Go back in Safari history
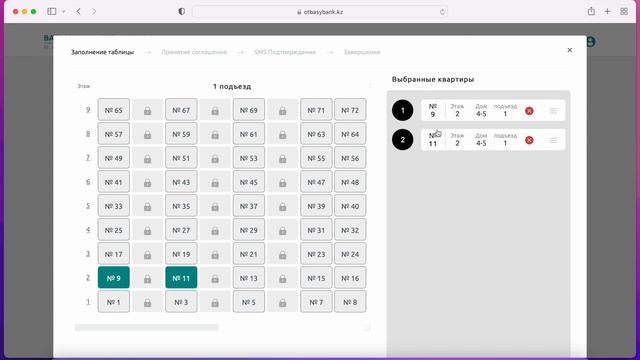640x360 pixels. pyautogui.click(x=78, y=11)
